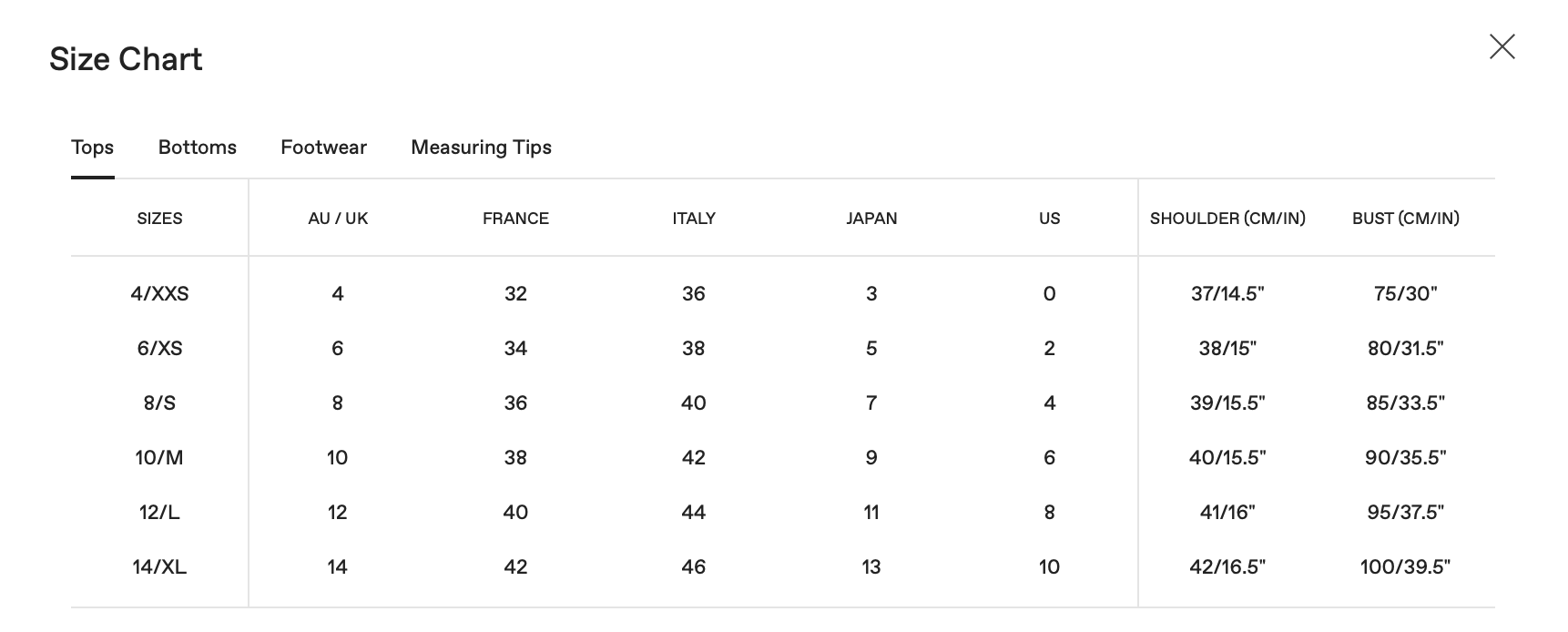Click the BUST (CM/IN) header
The height and width of the screenshot is (632, 1568).
(1405, 219)
